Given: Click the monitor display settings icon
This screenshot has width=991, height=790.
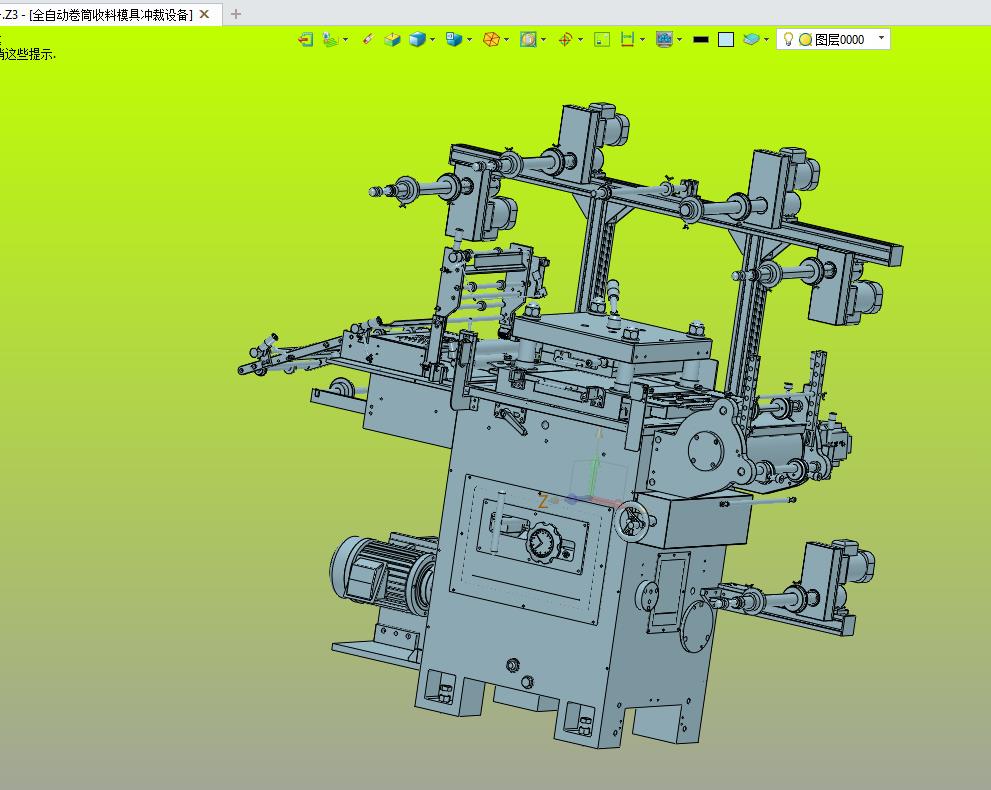Looking at the screenshot, I should [x=664, y=40].
